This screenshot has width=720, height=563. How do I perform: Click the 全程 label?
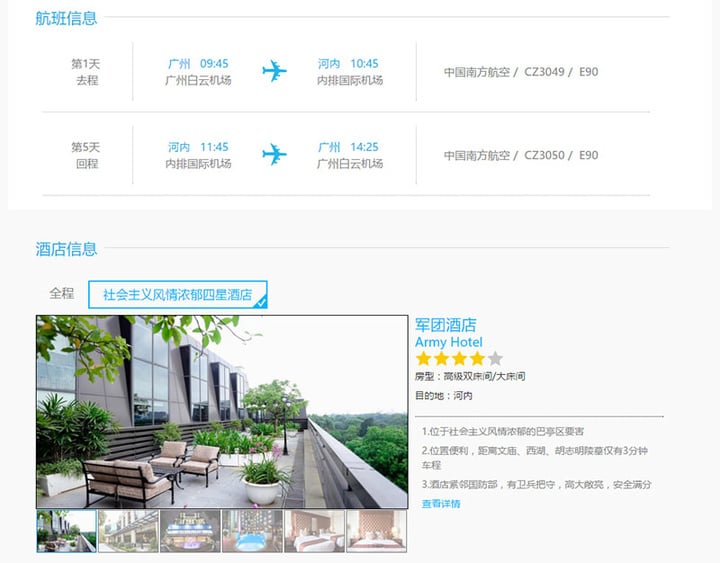point(62,293)
